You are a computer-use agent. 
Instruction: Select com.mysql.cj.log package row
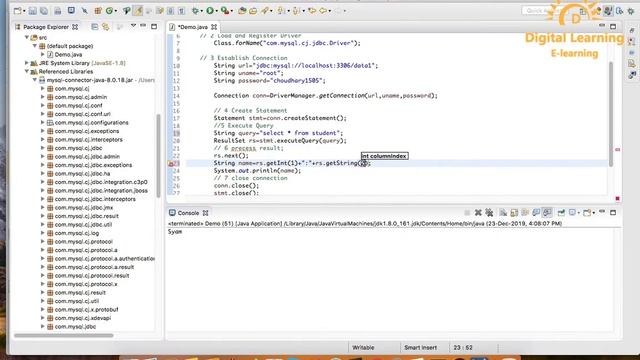coord(77,233)
